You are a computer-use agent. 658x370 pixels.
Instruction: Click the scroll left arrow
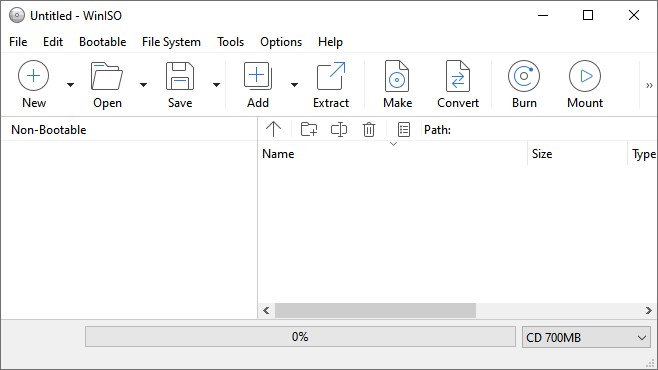(x=266, y=310)
